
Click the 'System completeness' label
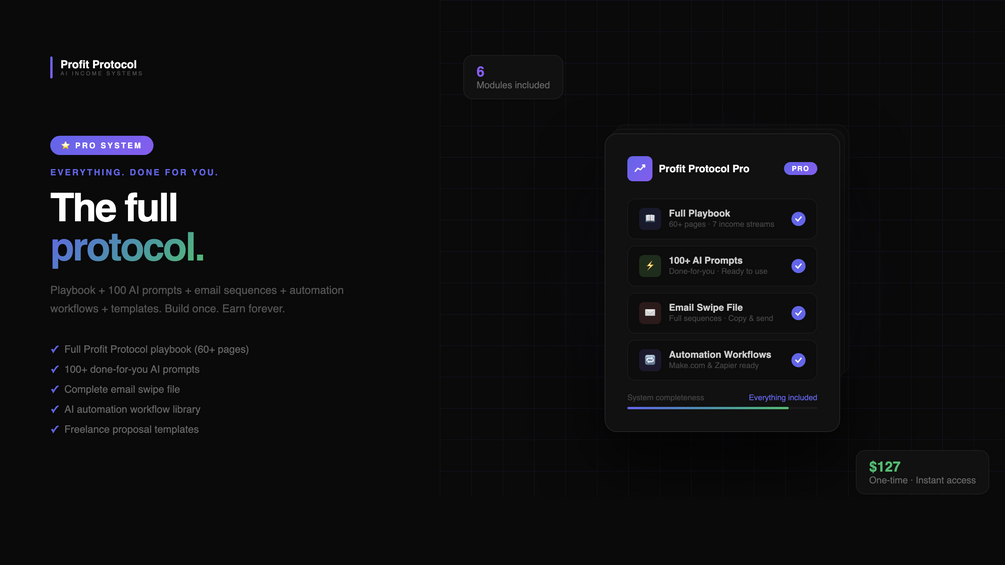[x=665, y=398]
